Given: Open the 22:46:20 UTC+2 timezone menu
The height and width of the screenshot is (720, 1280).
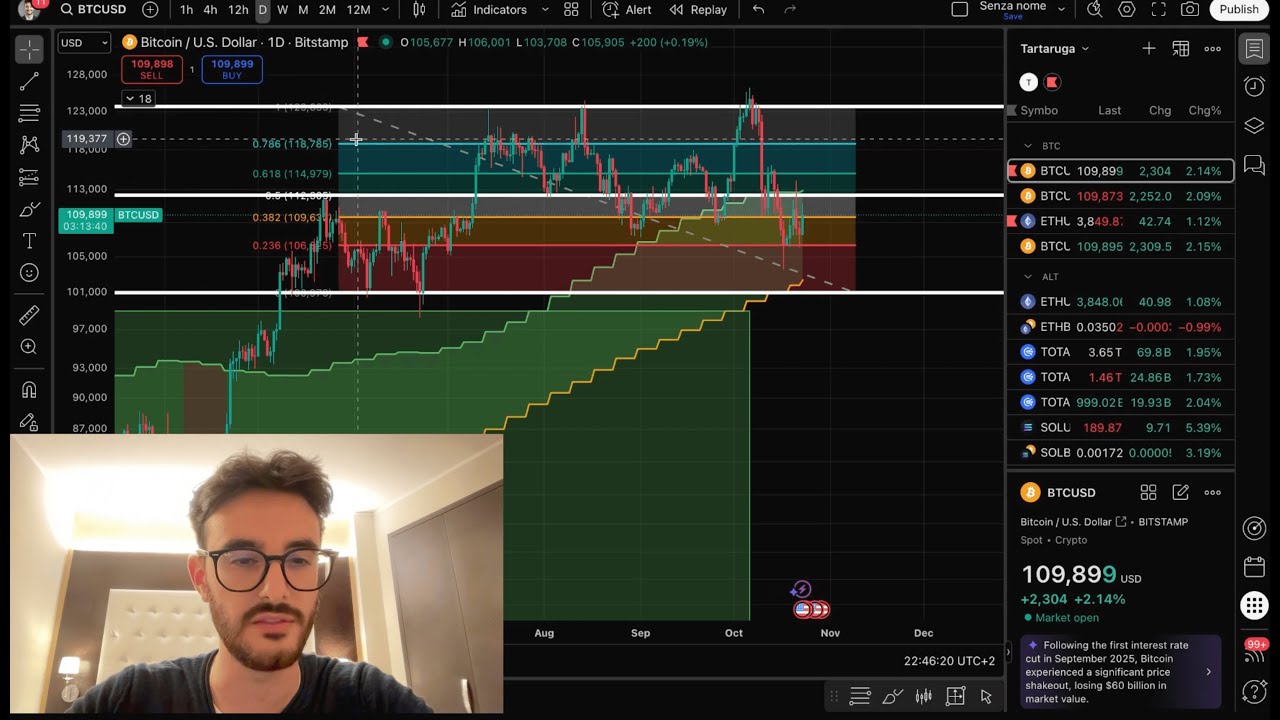Looking at the screenshot, I should [950, 661].
